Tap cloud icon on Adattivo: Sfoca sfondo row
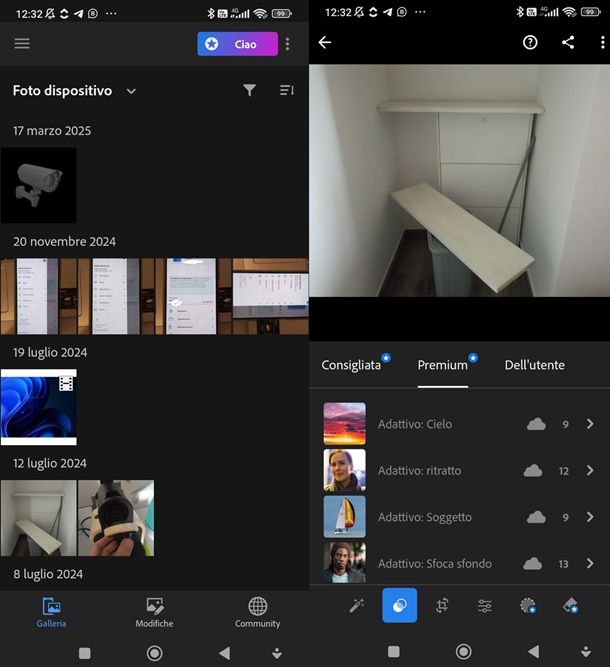610x667 pixels. click(x=533, y=564)
